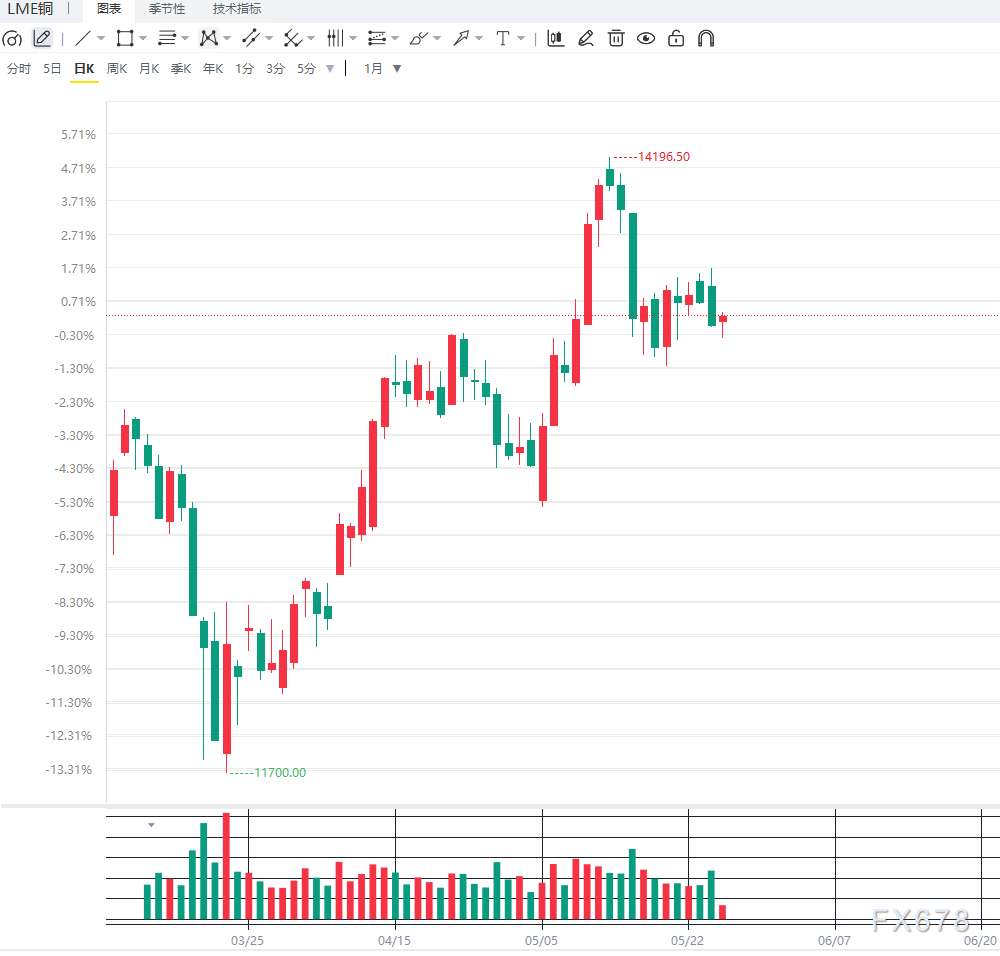Viewport: 1000px width, 956px height.
Task: Open the 技术指标 tab
Action: tap(237, 9)
